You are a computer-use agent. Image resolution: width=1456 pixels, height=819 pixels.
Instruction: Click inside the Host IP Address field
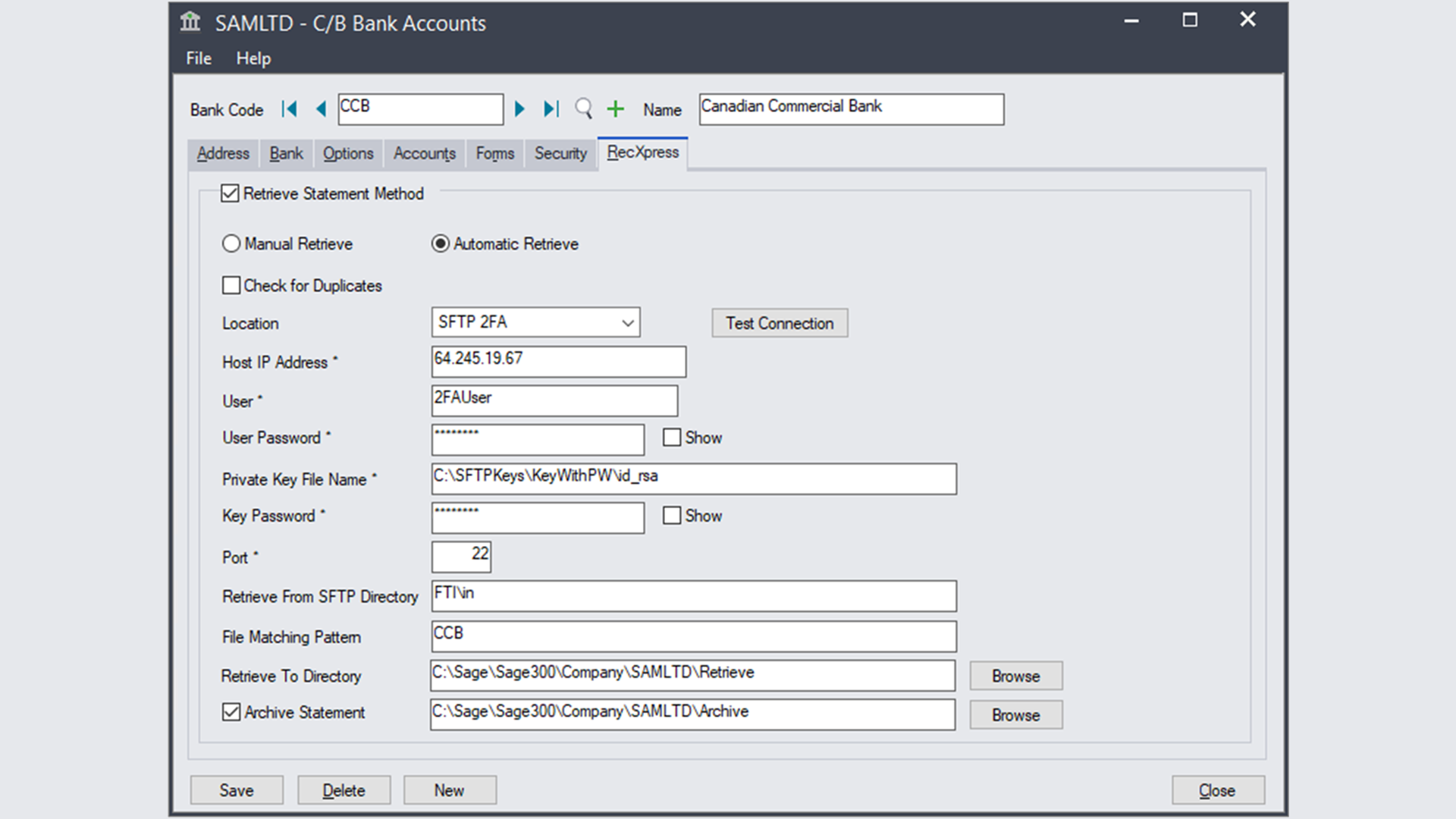coord(559,362)
